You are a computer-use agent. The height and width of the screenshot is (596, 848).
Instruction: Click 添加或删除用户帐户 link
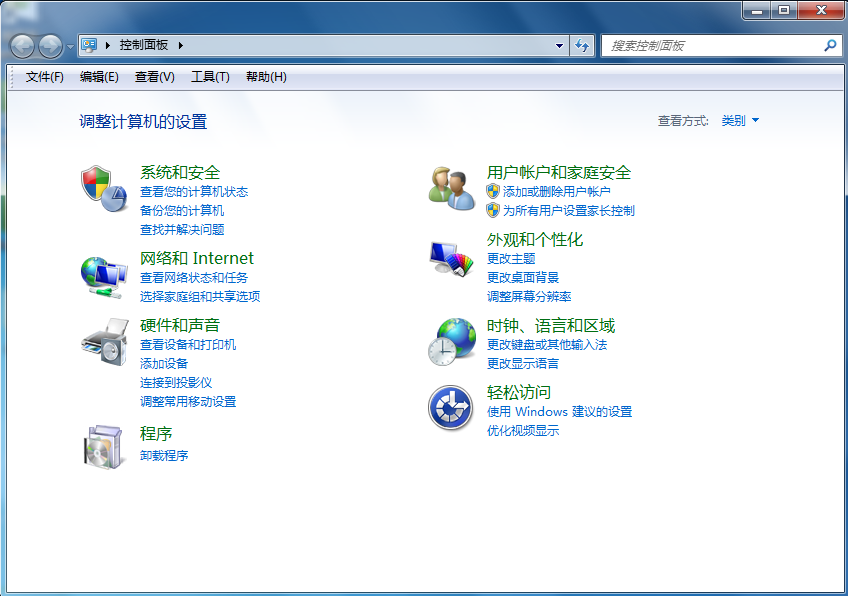point(556,191)
